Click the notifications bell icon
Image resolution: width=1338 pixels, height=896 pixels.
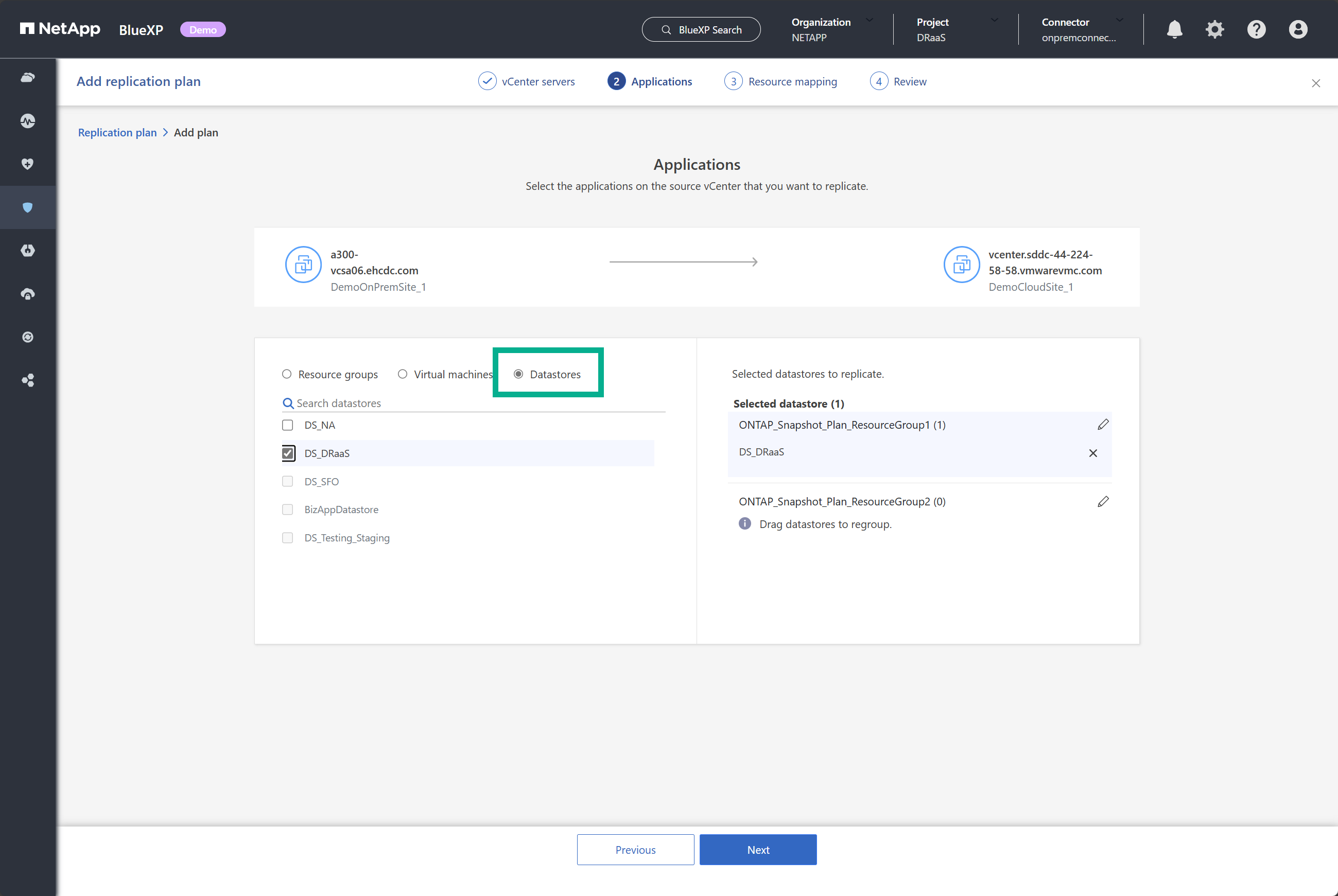pos(1174,29)
